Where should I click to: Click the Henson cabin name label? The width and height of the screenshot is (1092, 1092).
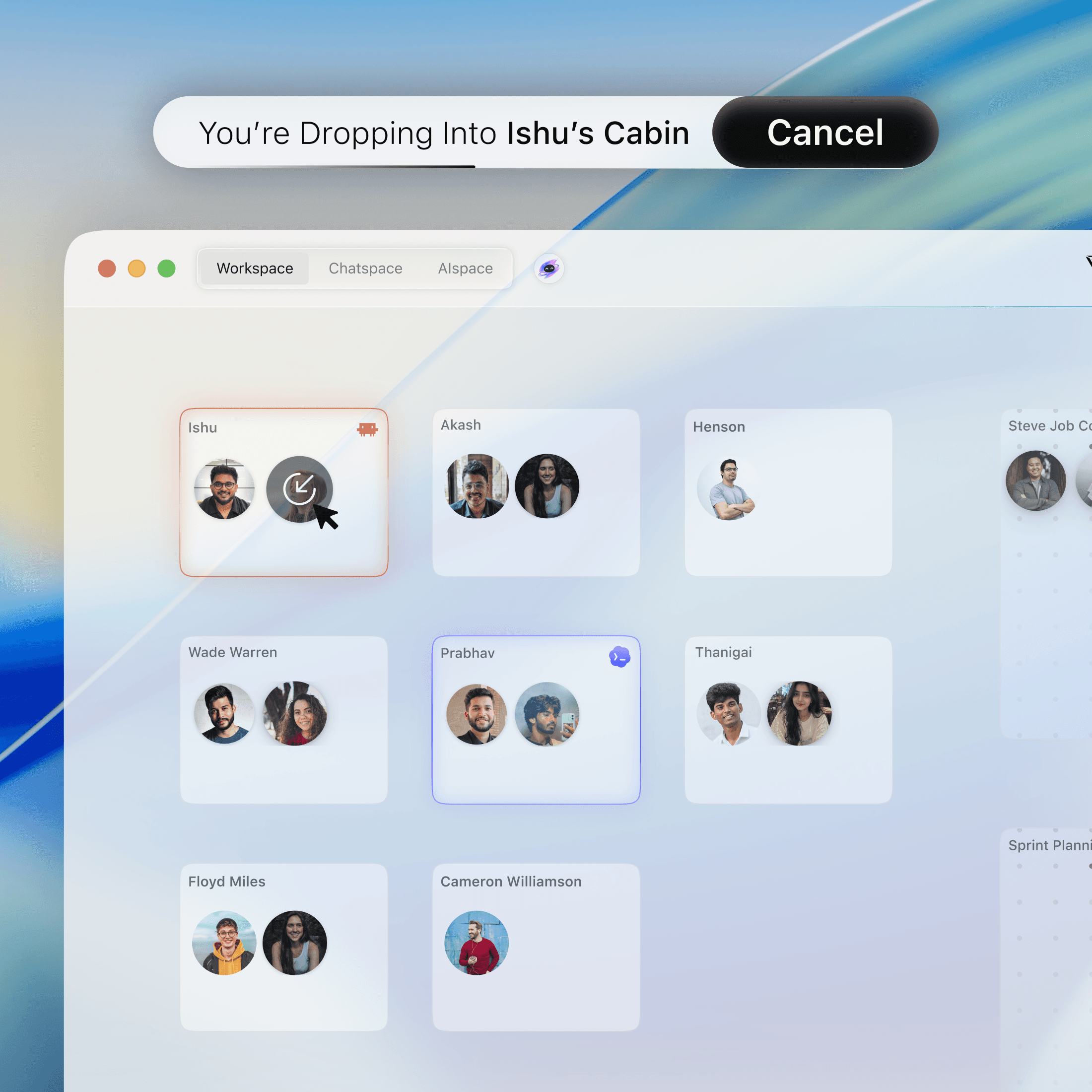tap(719, 427)
